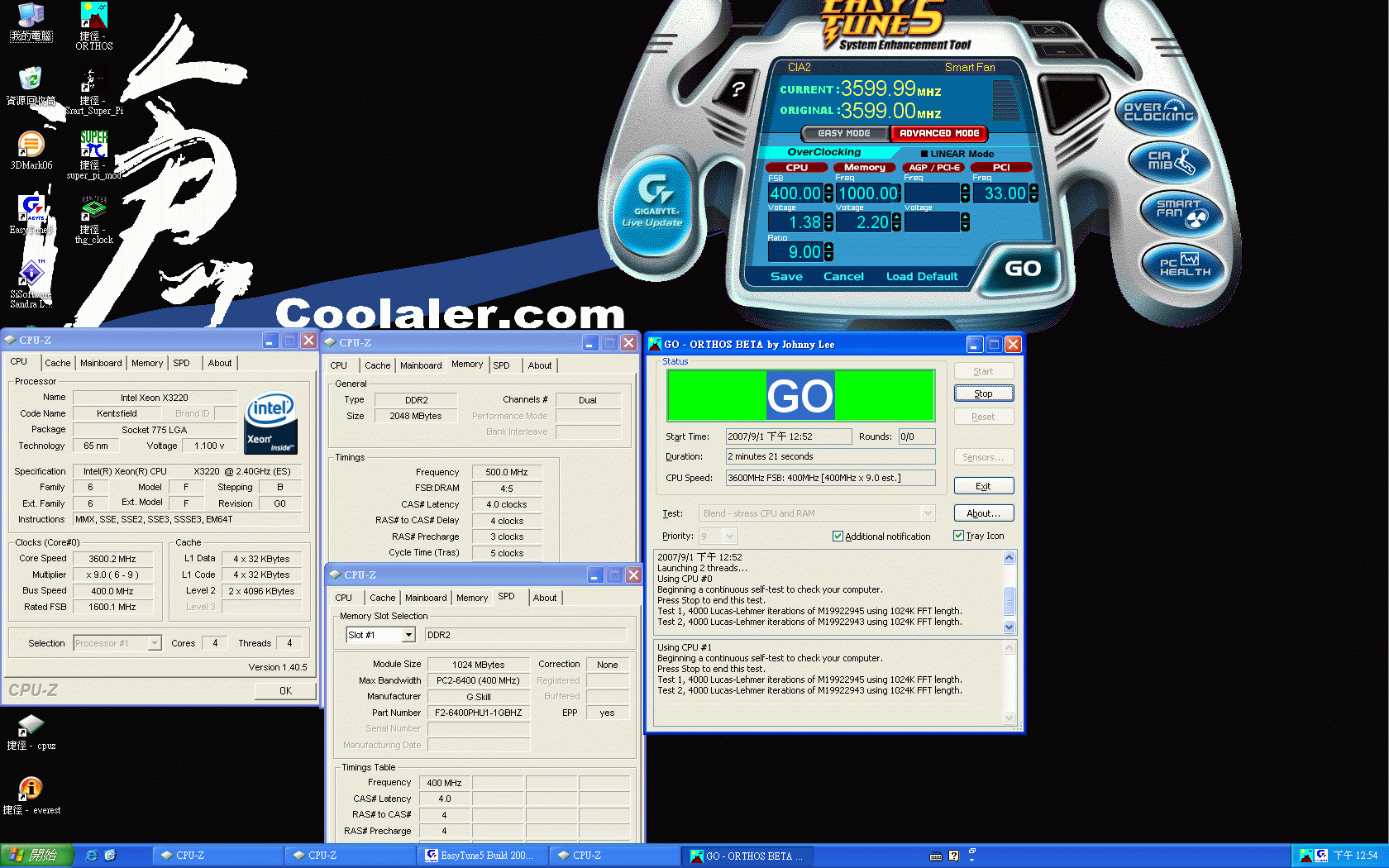Viewport: 1389px width, 868px height.
Task: Click the CPU #0 log scrollbar thumb
Action: 1009,600
